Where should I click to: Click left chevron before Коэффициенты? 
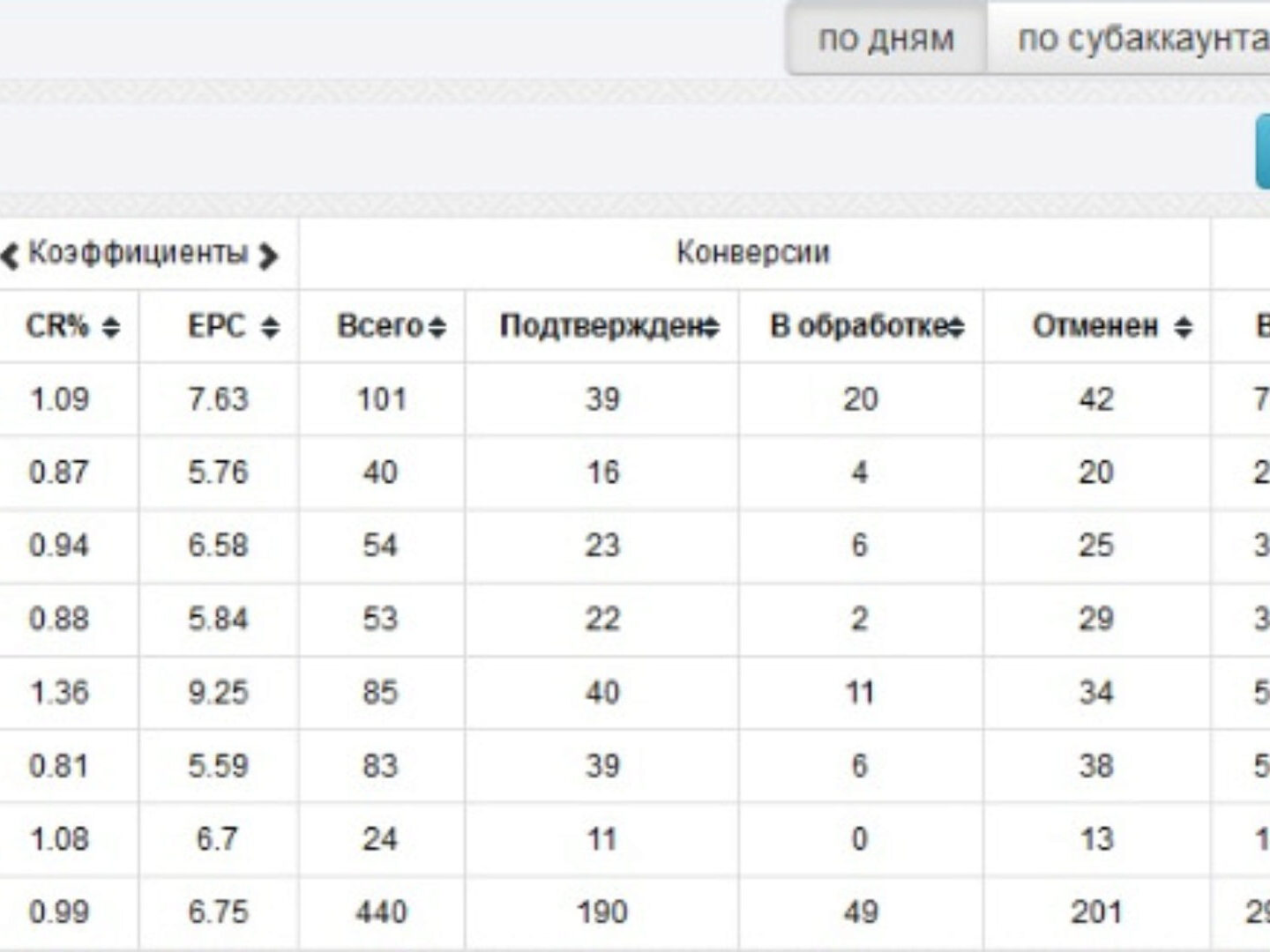click(10, 256)
